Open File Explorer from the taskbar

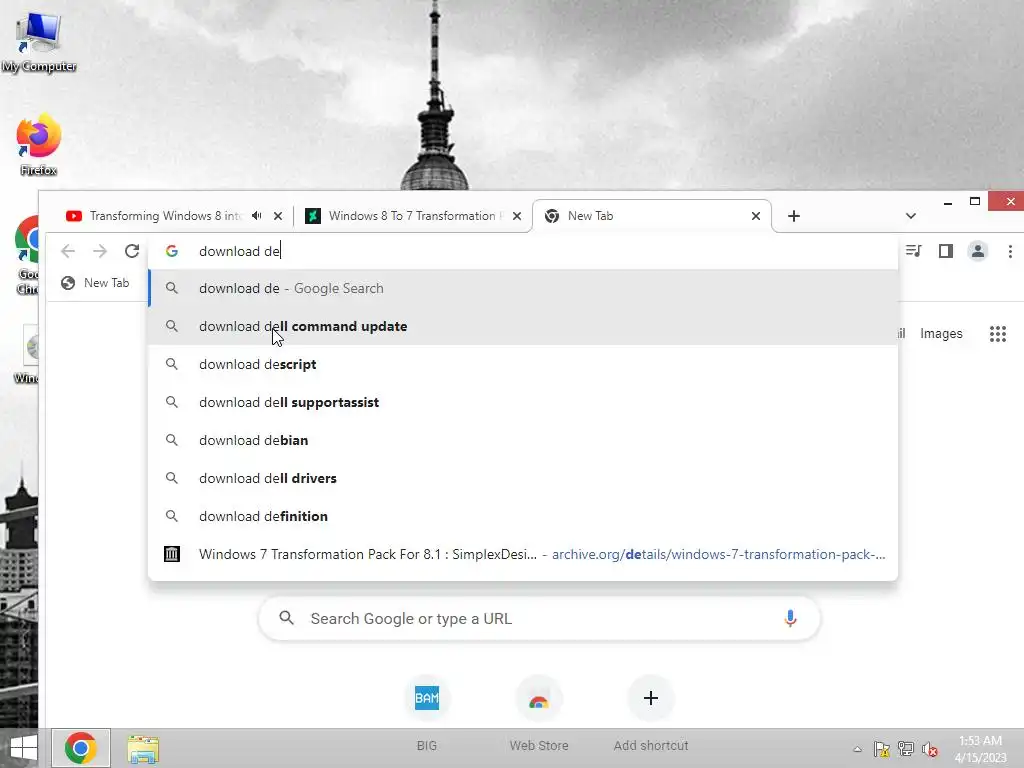[x=143, y=749]
